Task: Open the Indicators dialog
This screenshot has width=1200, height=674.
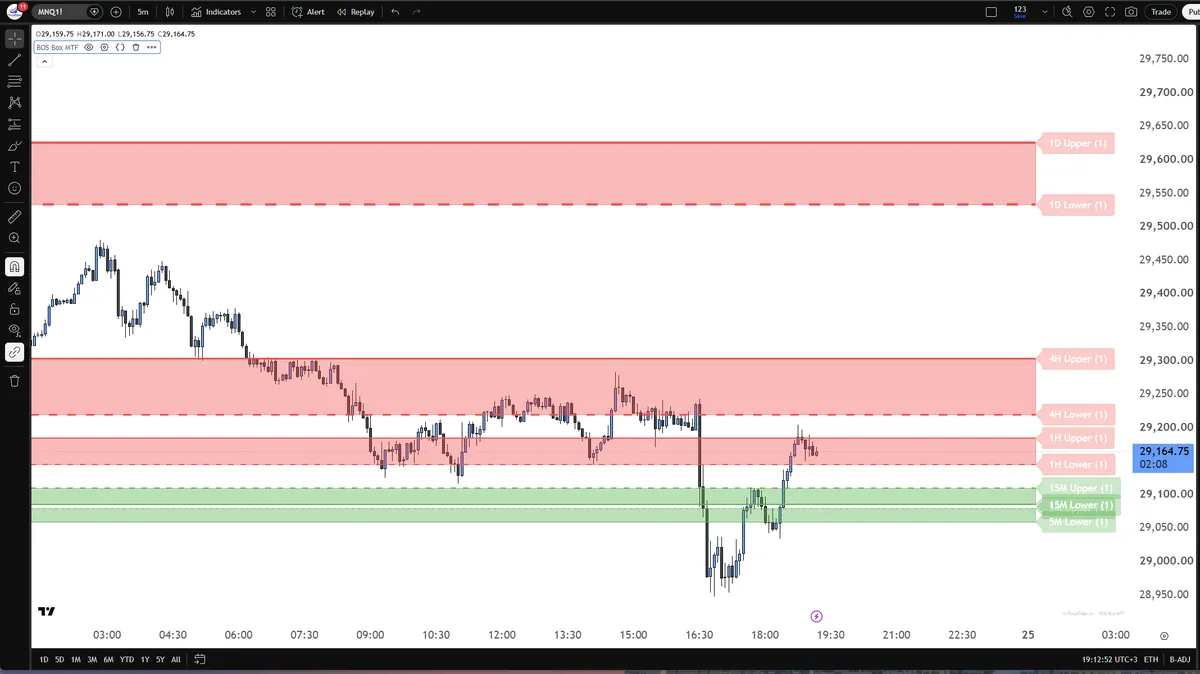Action: coord(216,12)
